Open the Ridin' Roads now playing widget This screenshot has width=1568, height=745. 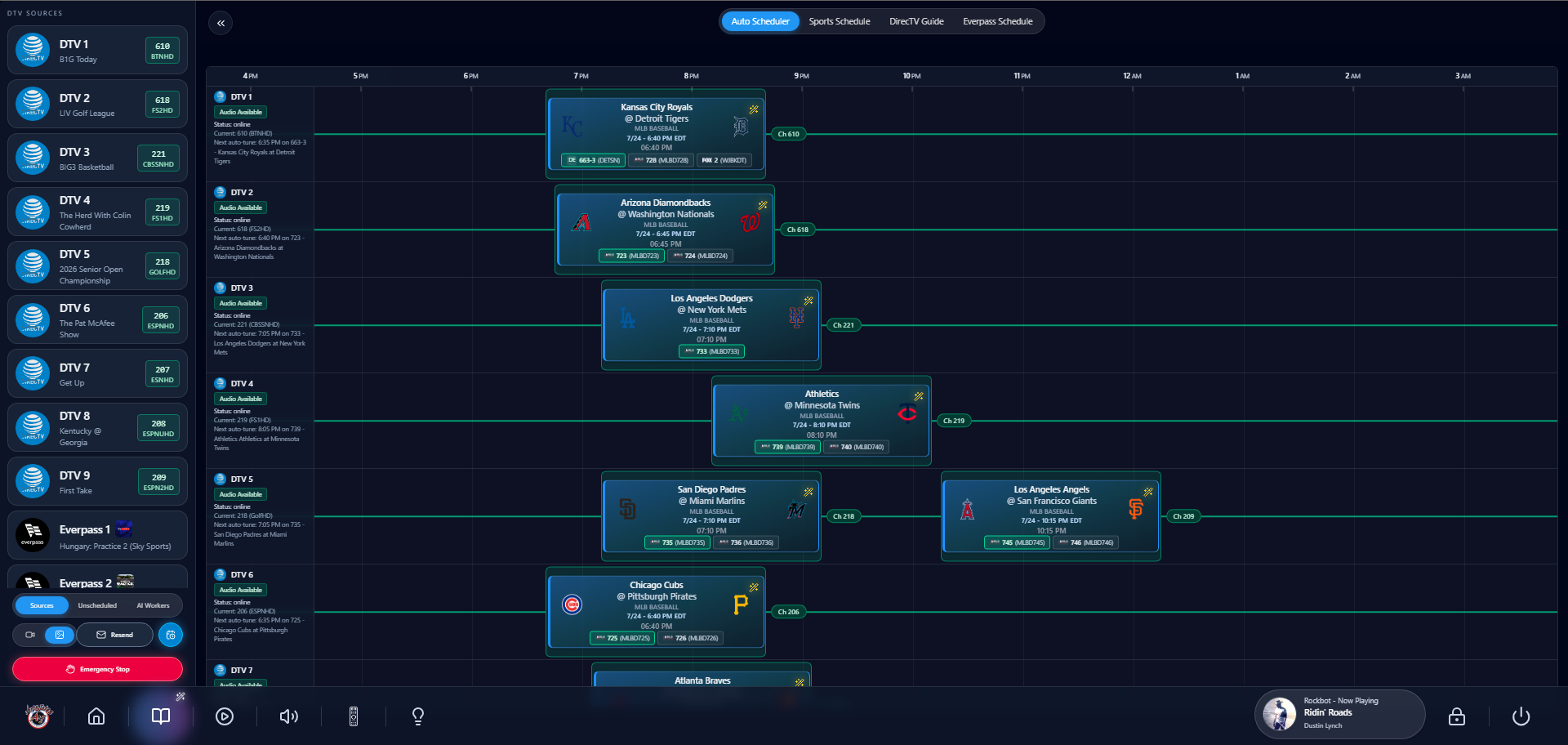coord(1339,714)
